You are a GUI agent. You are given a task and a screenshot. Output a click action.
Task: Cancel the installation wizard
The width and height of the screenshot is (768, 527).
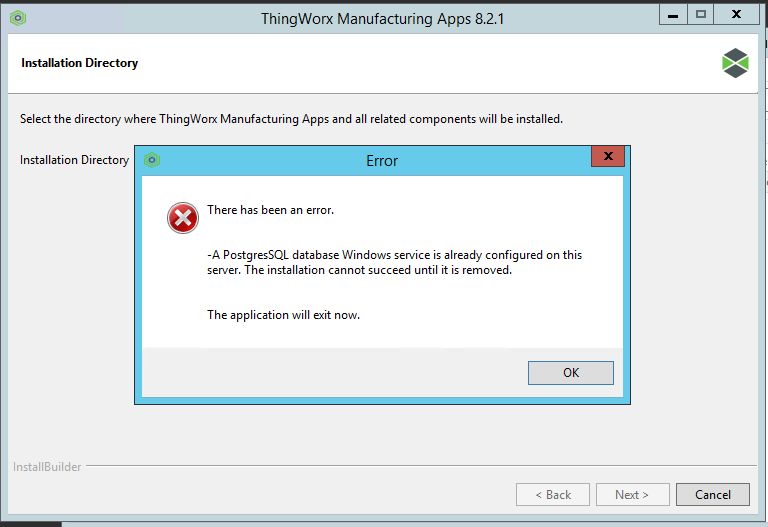point(712,494)
